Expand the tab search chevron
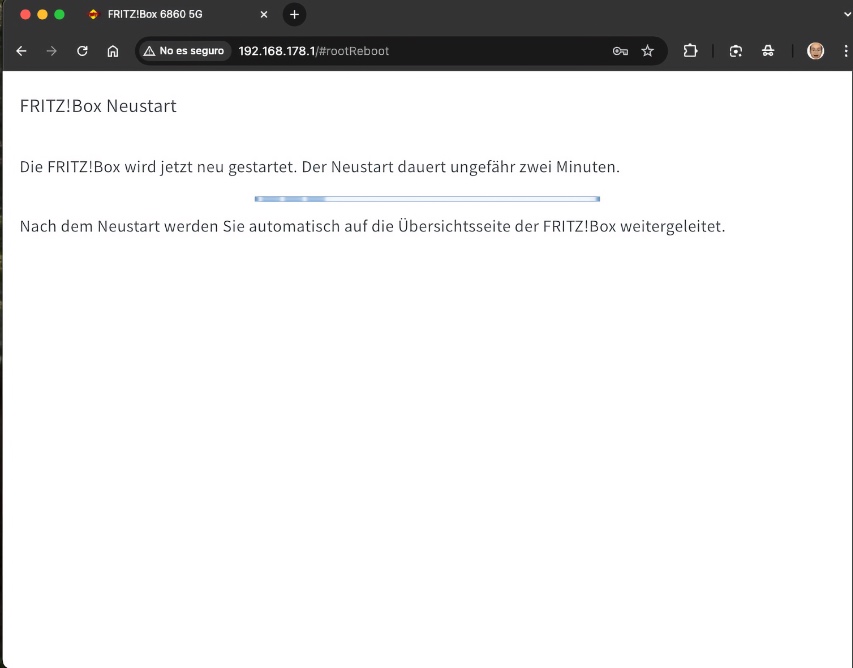 [x=848, y=15]
